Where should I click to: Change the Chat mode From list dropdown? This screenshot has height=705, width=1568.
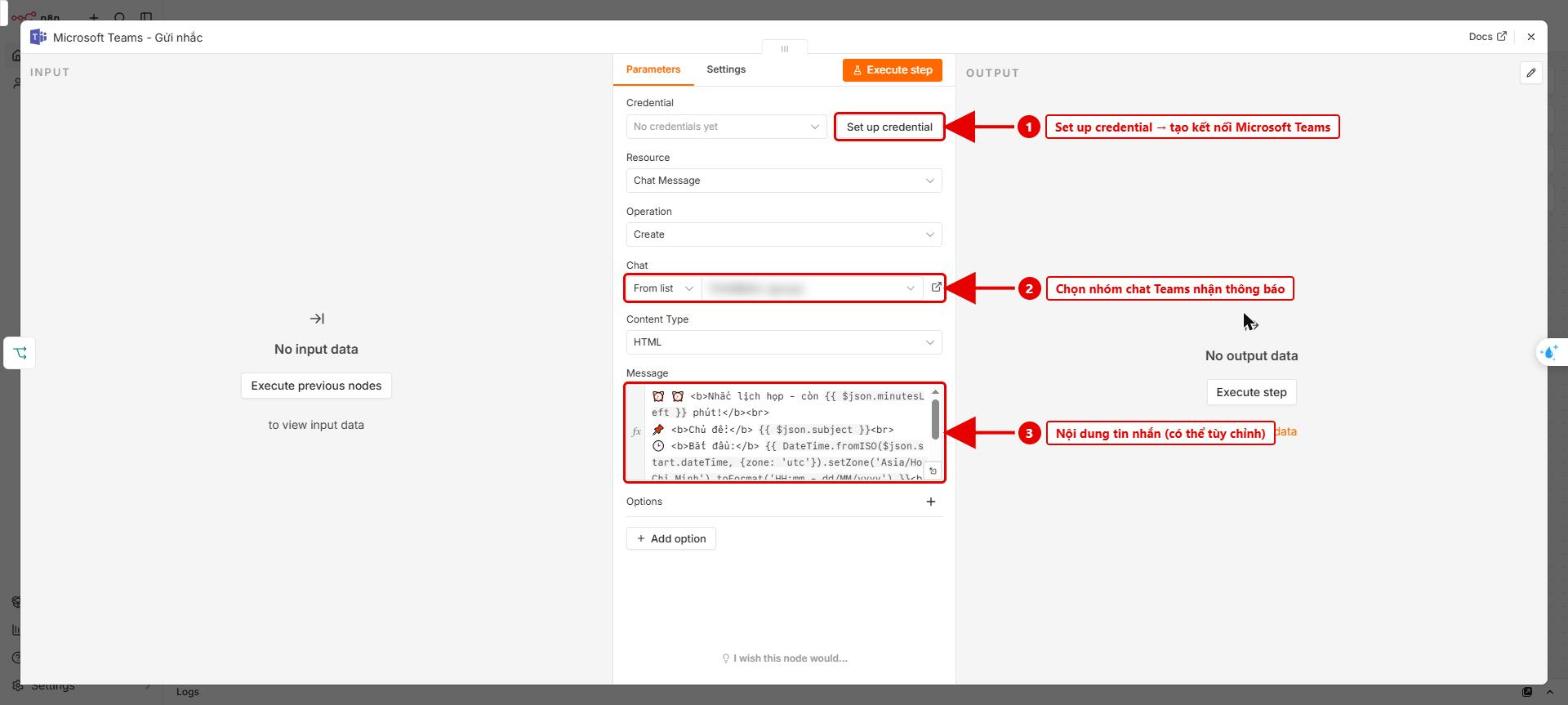[x=663, y=288]
